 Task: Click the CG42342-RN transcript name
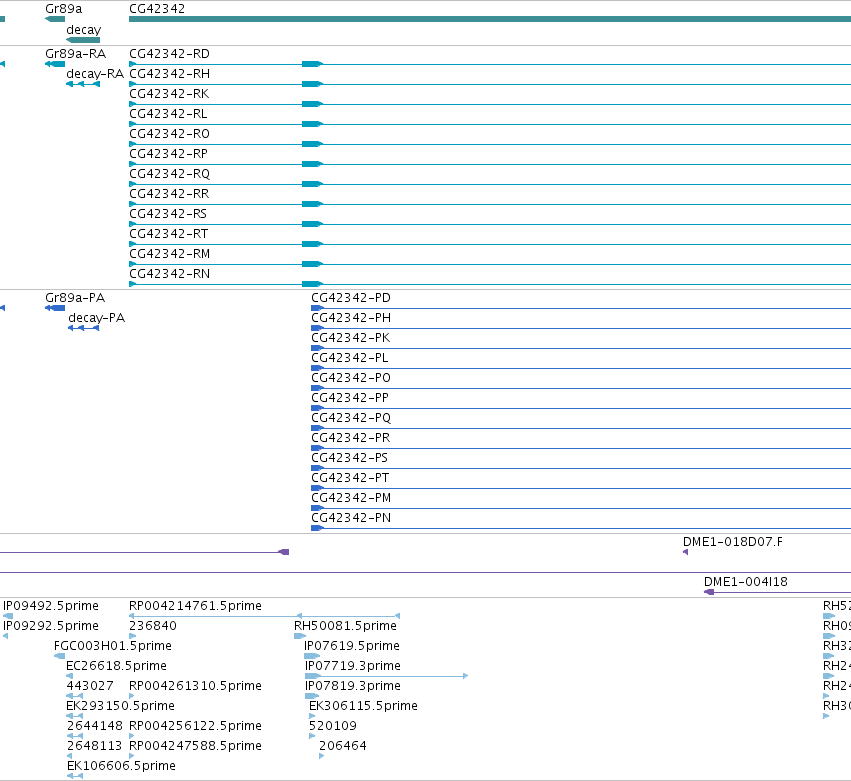[169, 274]
